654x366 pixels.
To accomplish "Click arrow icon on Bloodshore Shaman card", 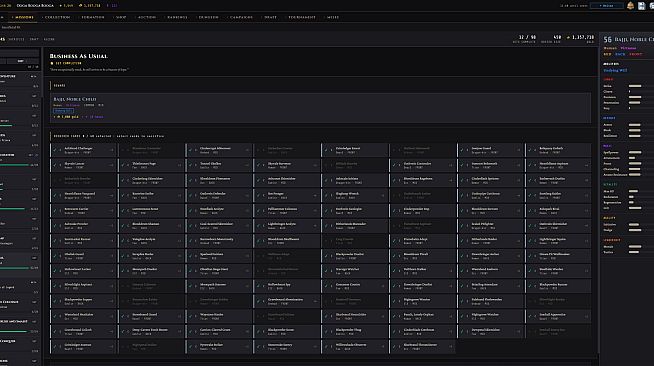I will 179,226.
